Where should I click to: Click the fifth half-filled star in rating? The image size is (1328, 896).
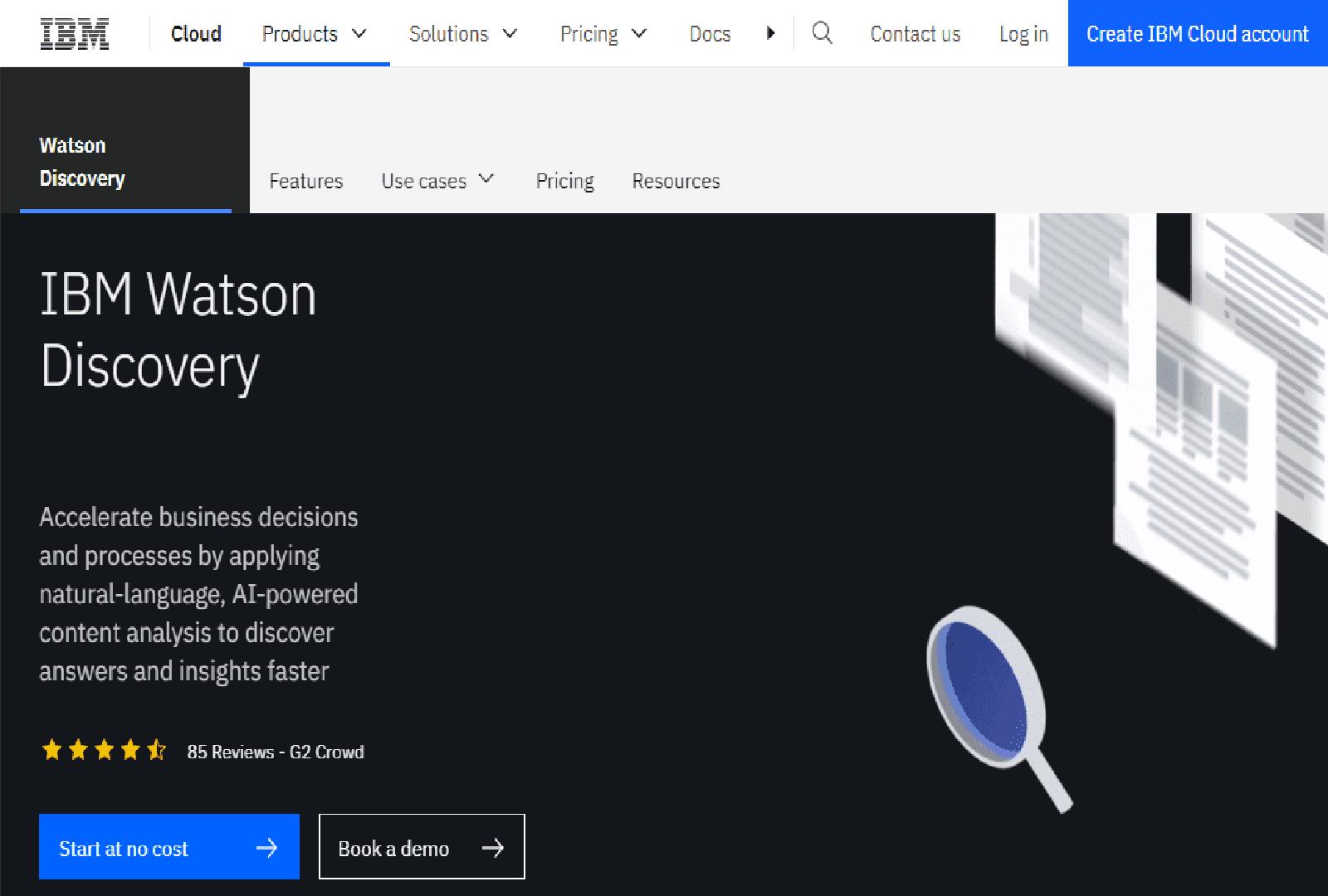pos(154,751)
